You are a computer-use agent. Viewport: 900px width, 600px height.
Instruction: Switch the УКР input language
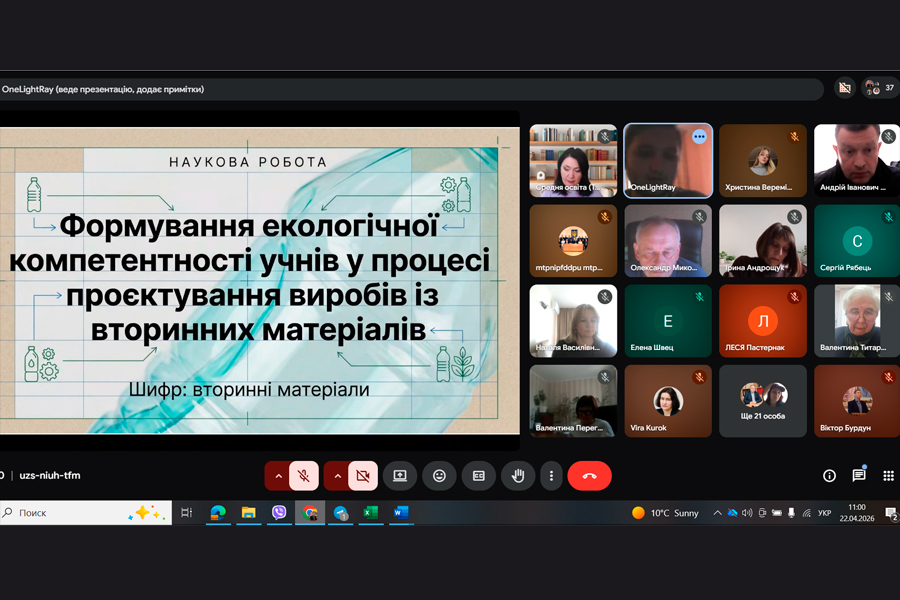tap(824, 513)
